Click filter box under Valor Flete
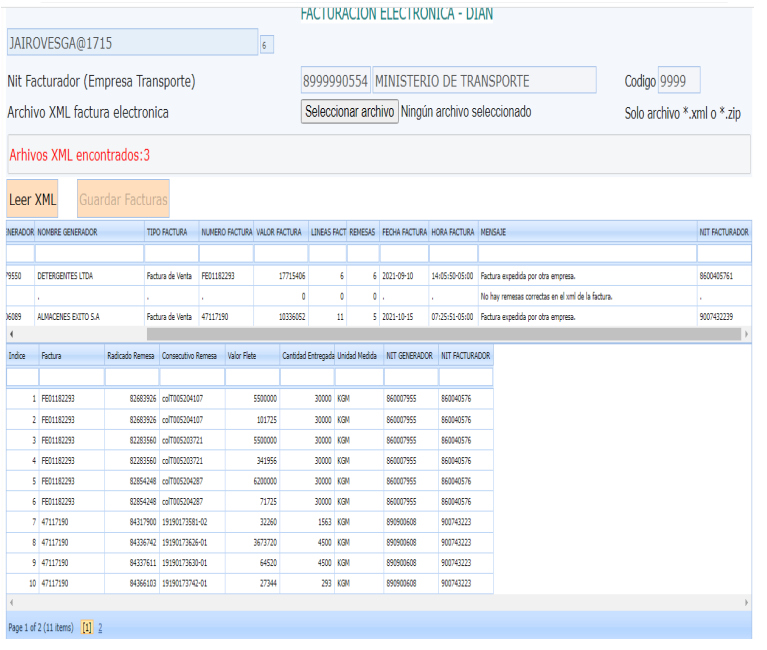This screenshot has width=767, height=650. click(x=252, y=377)
